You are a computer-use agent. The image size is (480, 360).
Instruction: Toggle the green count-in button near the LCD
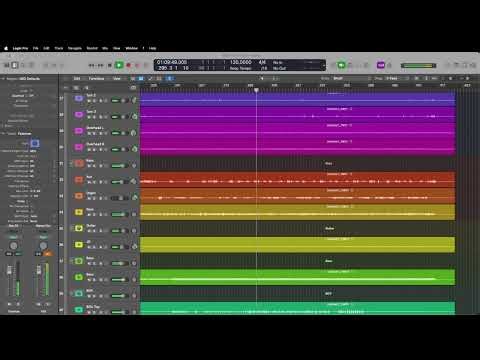(x=341, y=65)
